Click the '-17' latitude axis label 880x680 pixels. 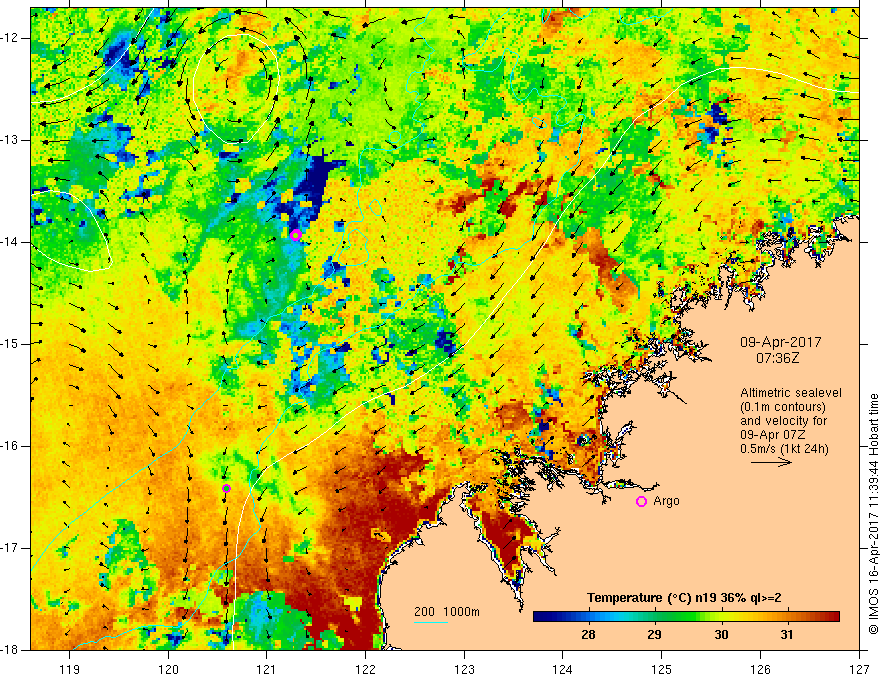11,548
